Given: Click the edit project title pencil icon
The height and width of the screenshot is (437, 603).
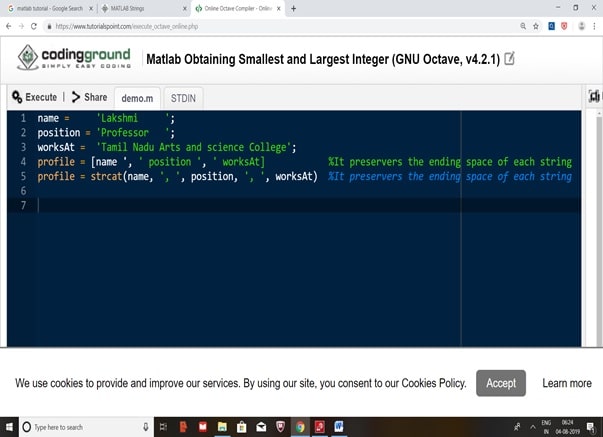Looking at the screenshot, I should (509, 59).
